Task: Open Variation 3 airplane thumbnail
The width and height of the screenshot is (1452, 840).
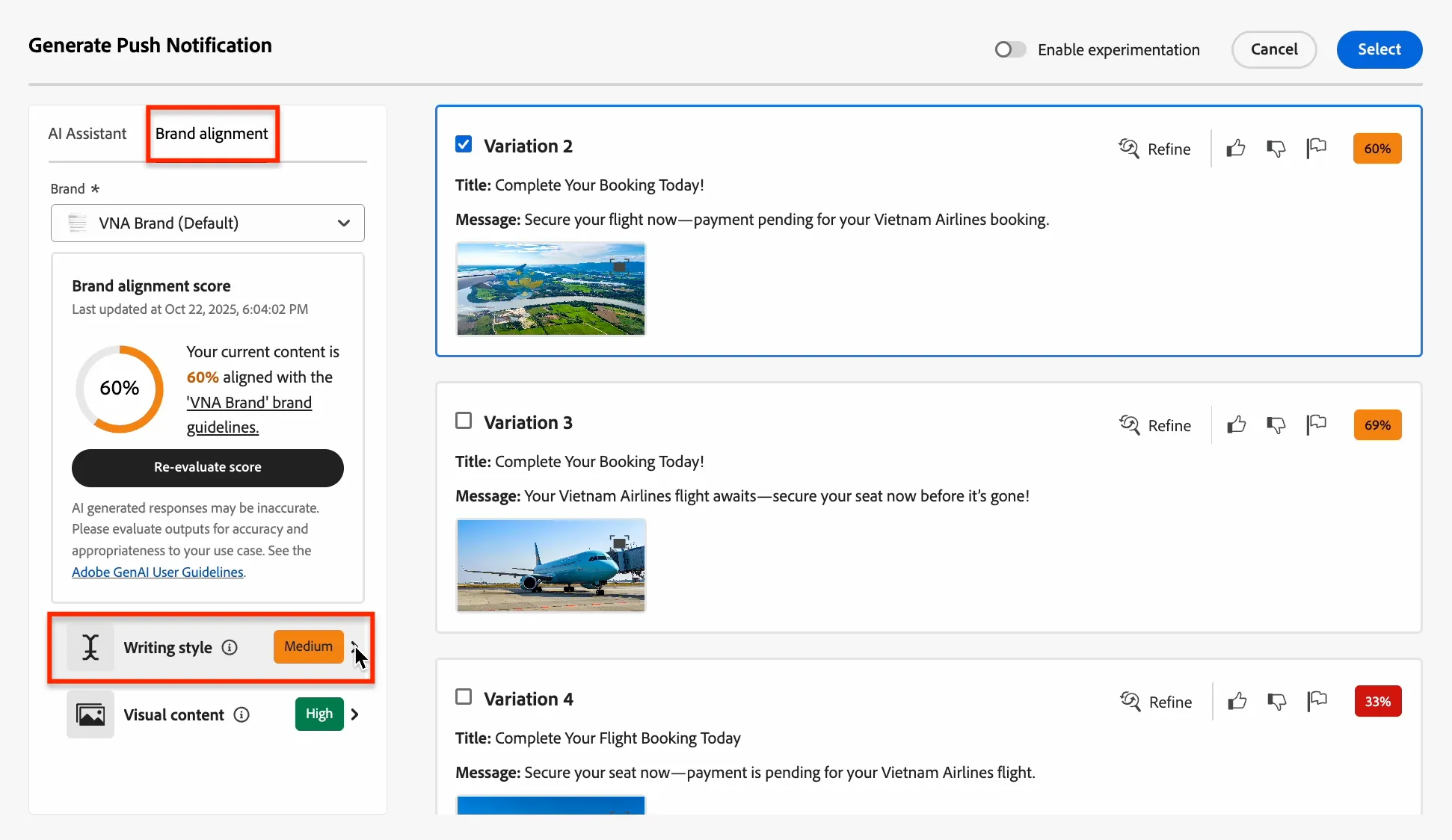Action: 551,565
